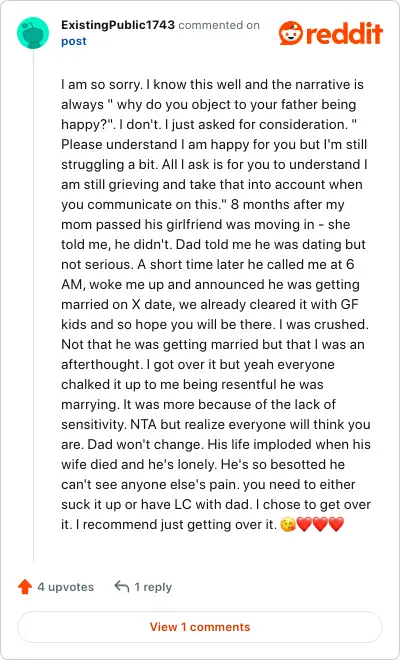Viewport: 400px width, 660px height.
Task: Upvote the comment with the orange arrow
Action: [x=25, y=587]
